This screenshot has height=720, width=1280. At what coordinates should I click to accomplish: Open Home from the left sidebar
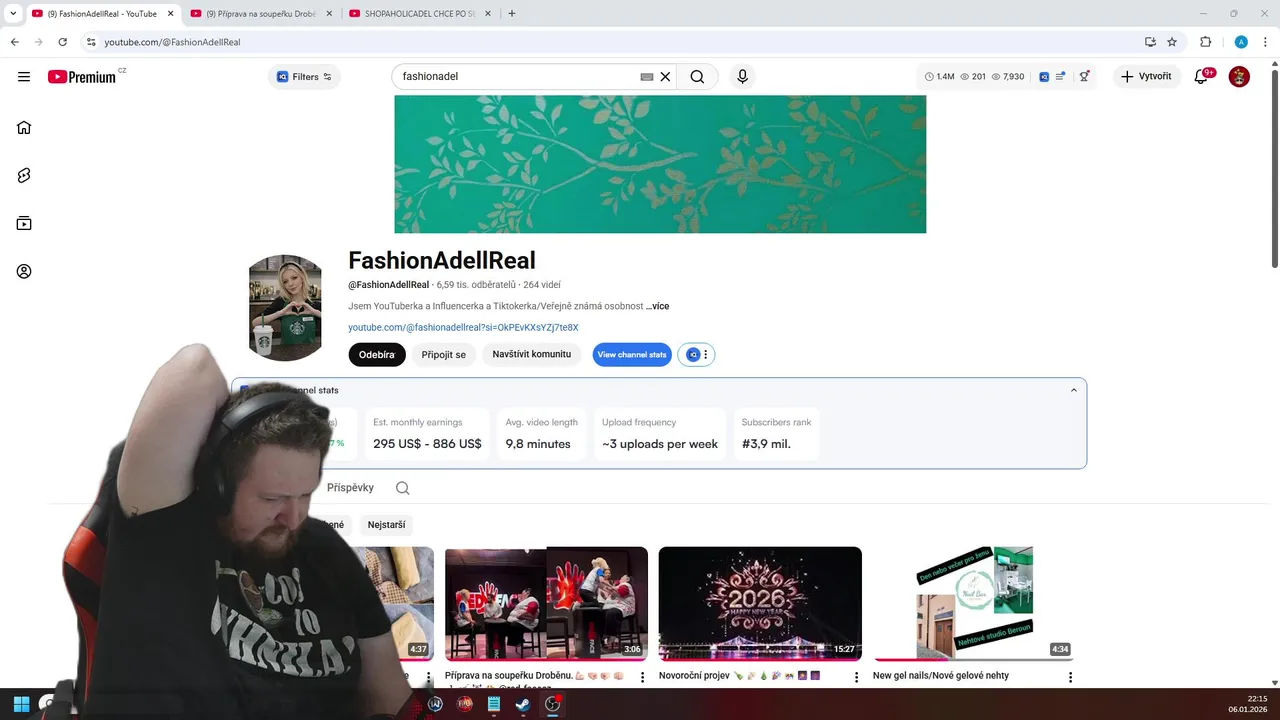coord(24,127)
